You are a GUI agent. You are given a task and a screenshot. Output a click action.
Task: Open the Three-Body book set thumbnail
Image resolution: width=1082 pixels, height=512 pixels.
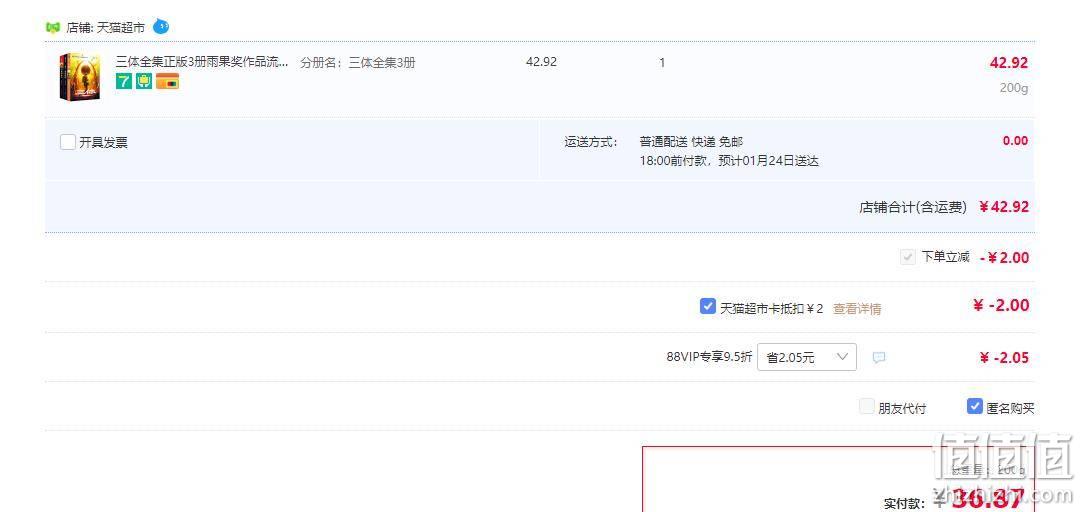pyautogui.click(x=80, y=77)
